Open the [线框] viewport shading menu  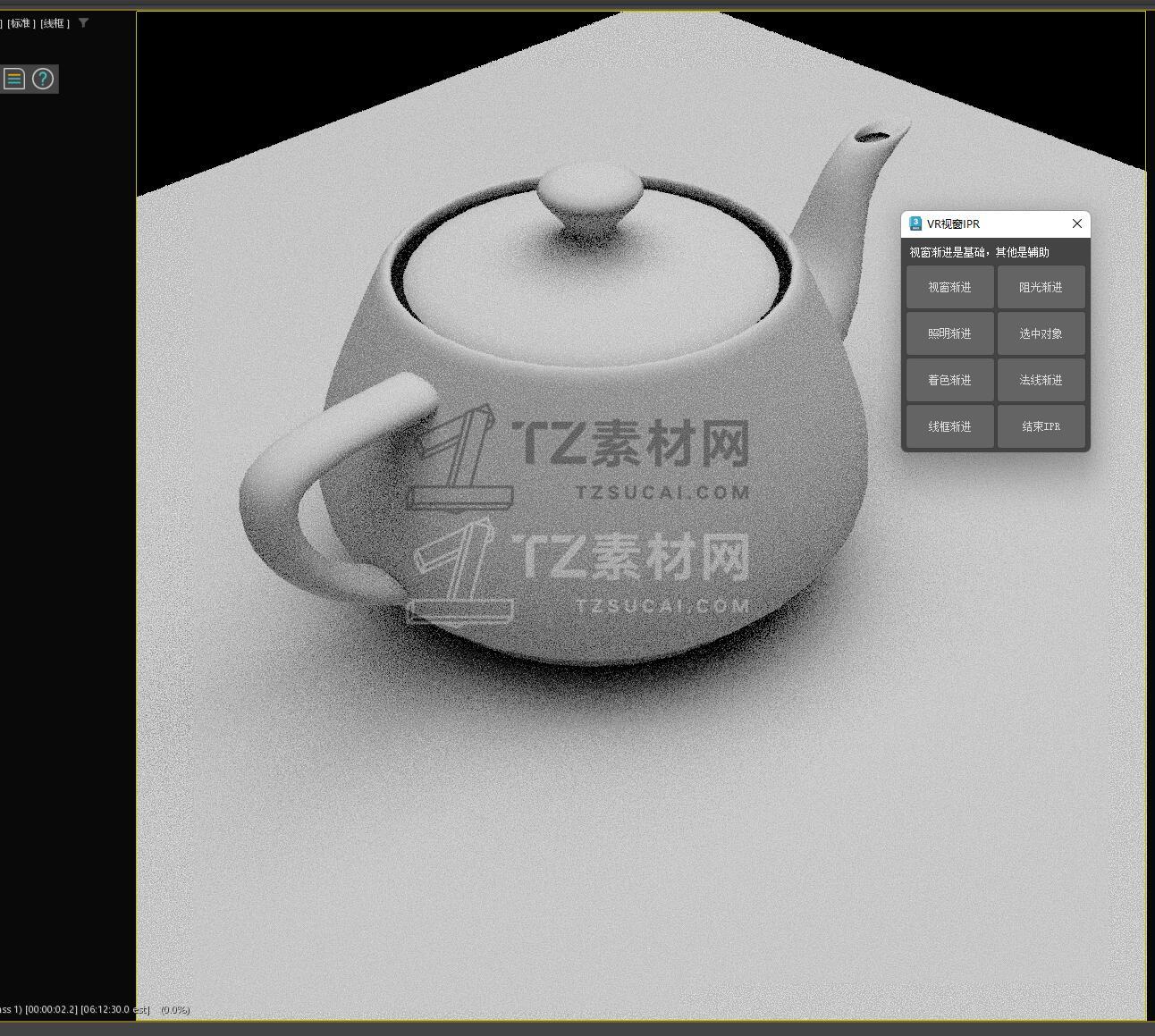(55, 23)
